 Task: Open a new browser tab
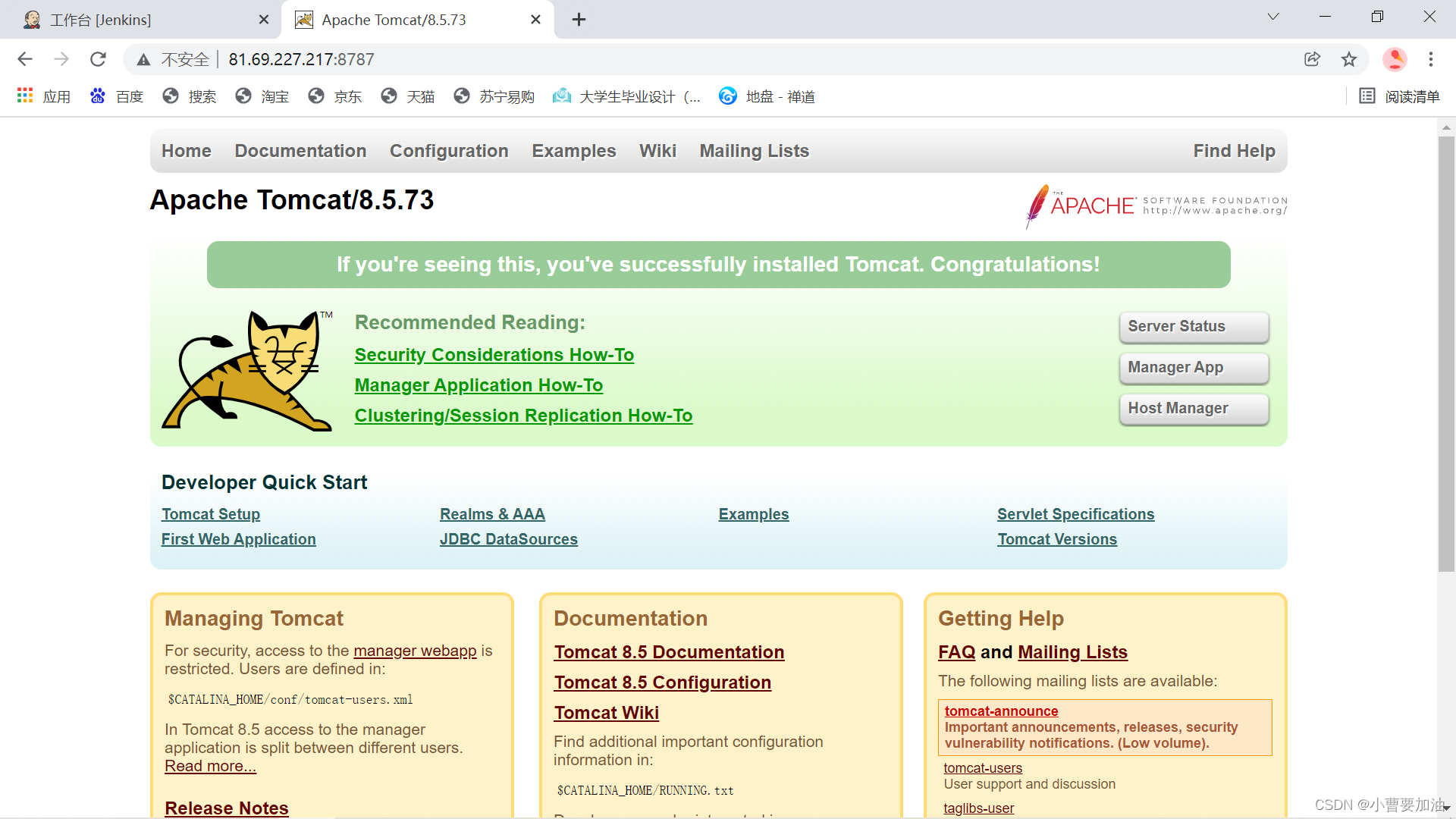point(579,20)
